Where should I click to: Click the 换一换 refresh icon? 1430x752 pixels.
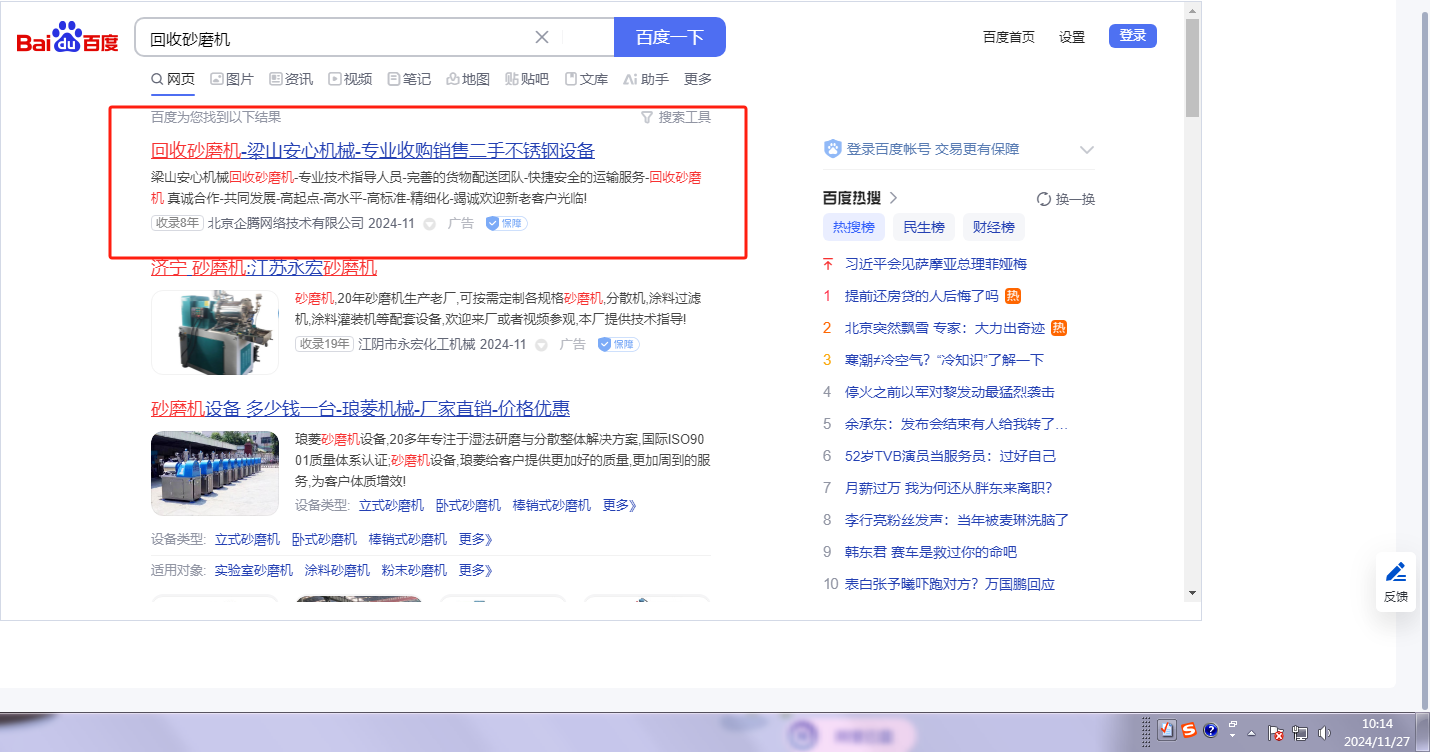[1044, 199]
